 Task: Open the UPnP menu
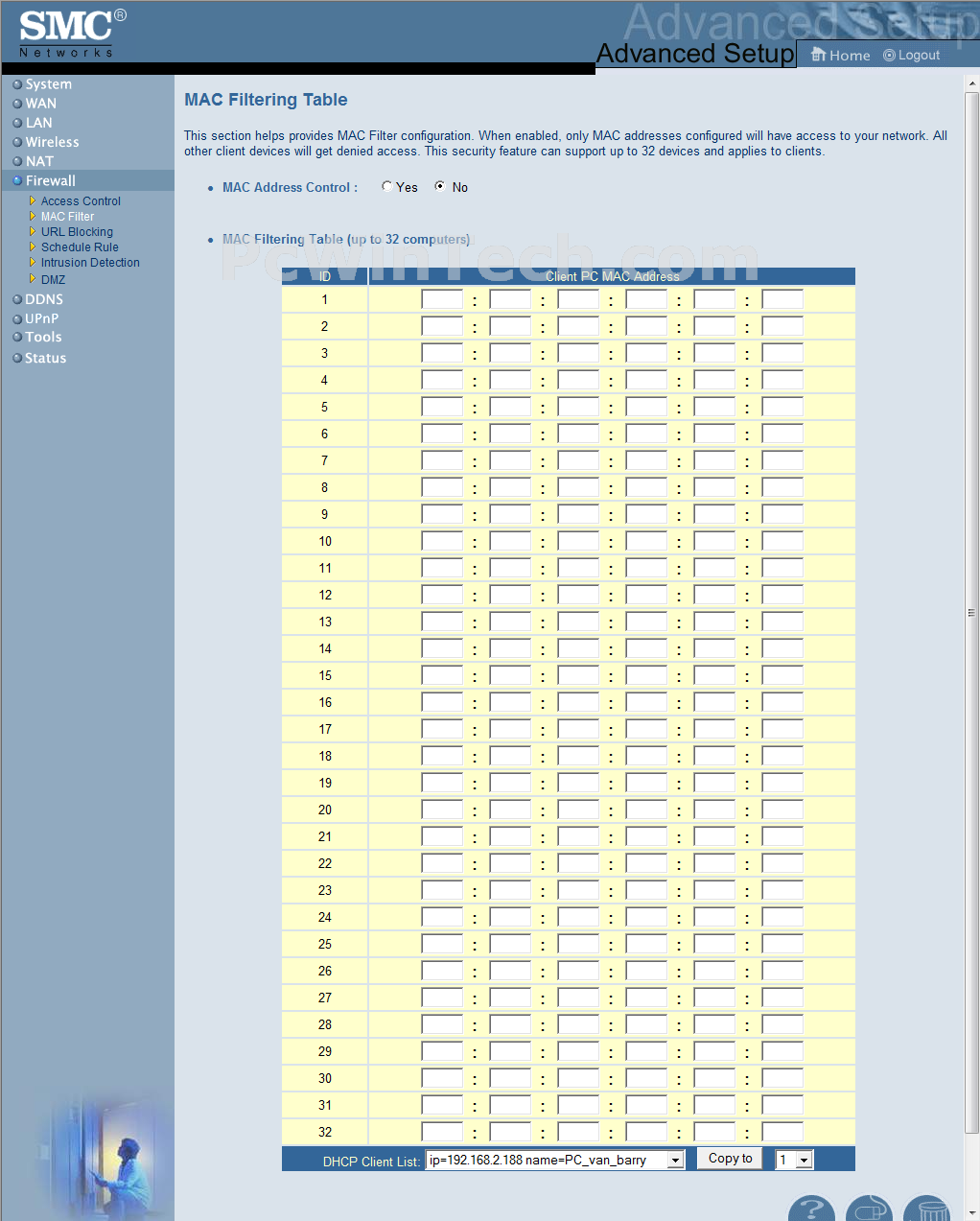(42, 318)
